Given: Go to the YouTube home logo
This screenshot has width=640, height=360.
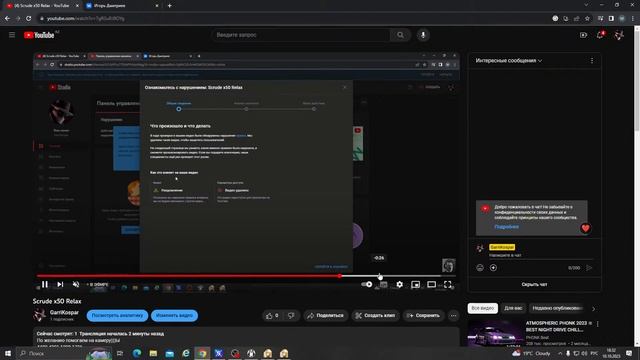Looking at the screenshot, I should [39, 36].
